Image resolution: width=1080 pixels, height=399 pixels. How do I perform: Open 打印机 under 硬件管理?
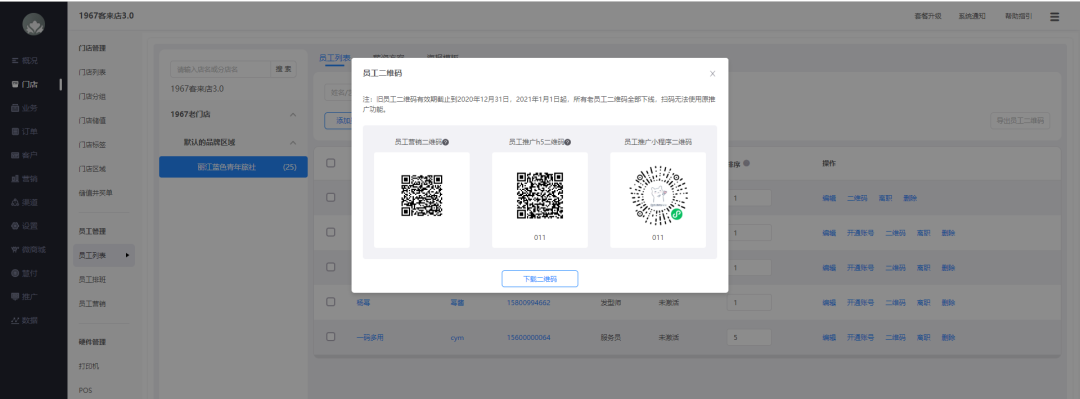(89, 367)
